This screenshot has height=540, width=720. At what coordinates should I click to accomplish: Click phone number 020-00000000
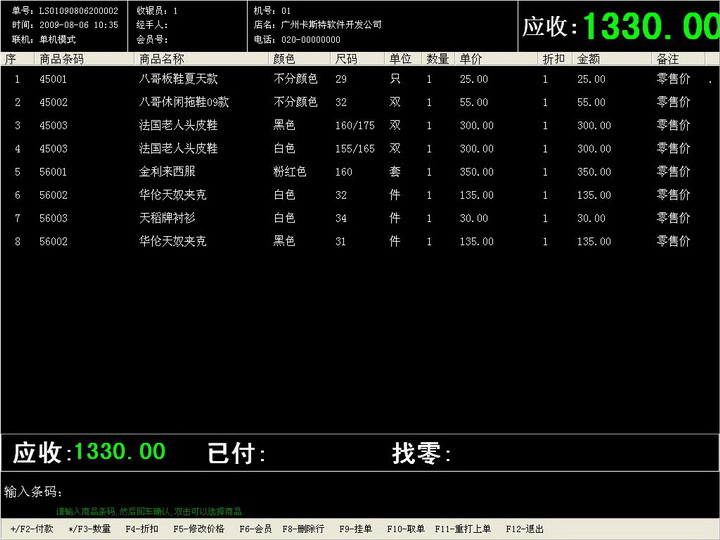[x=311, y=40]
